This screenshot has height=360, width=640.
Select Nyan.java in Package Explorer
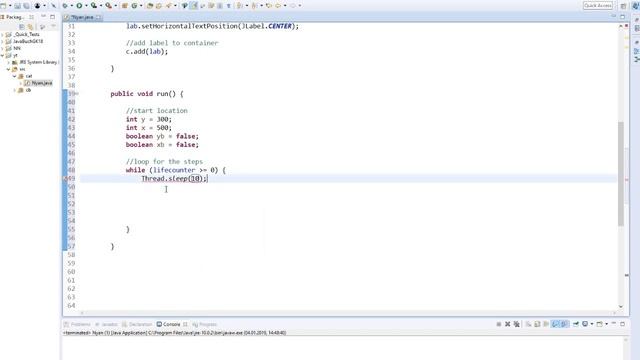(39, 83)
